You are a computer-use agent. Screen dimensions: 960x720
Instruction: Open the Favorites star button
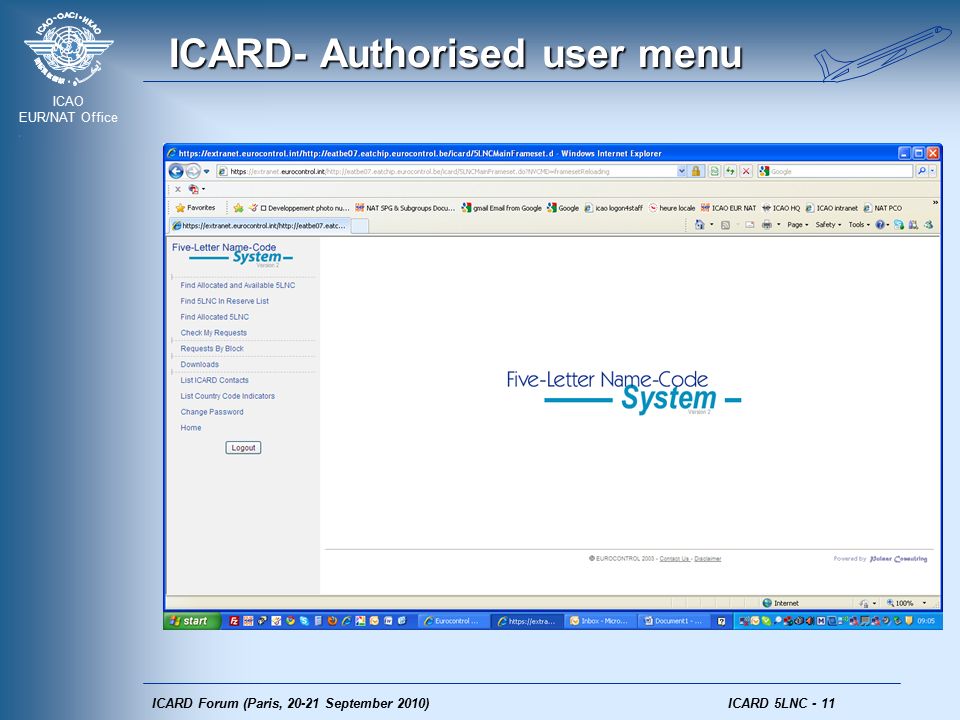click(195, 208)
